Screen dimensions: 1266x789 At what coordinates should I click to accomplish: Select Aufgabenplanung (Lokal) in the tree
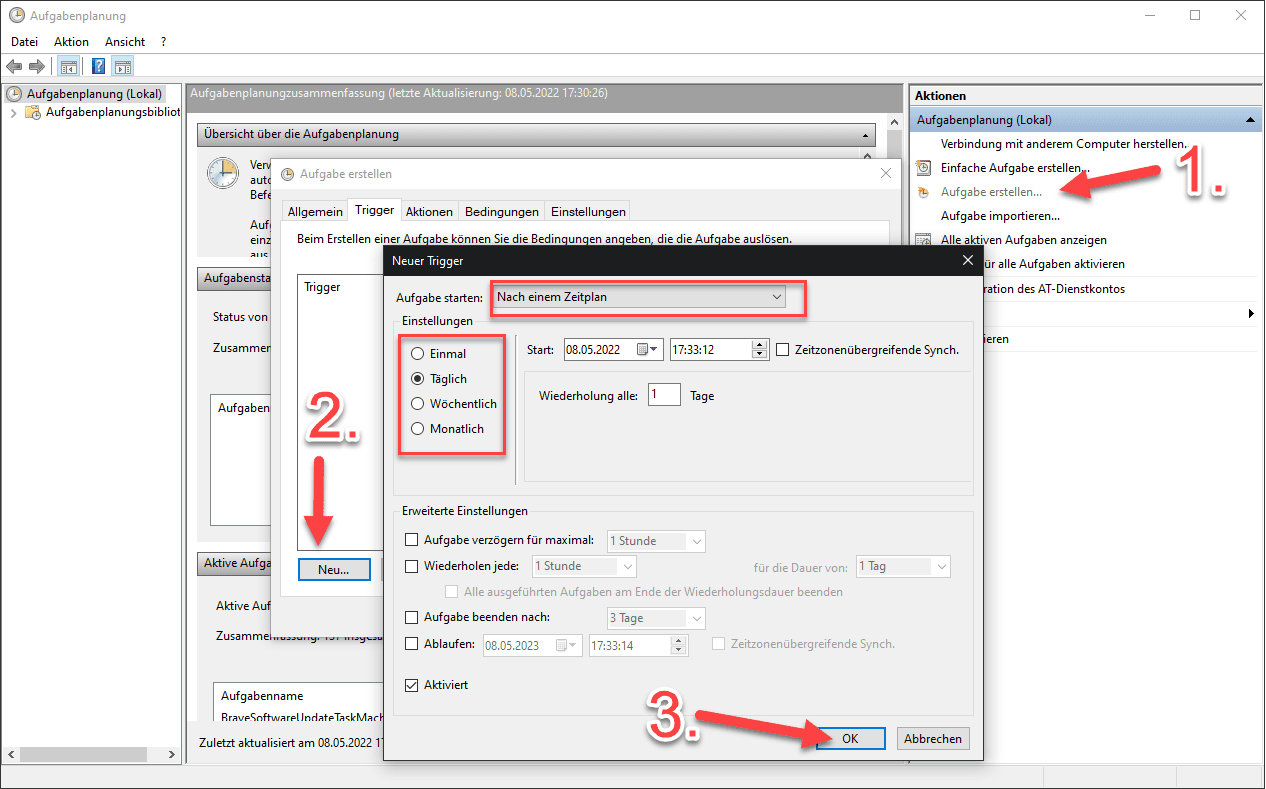94,94
